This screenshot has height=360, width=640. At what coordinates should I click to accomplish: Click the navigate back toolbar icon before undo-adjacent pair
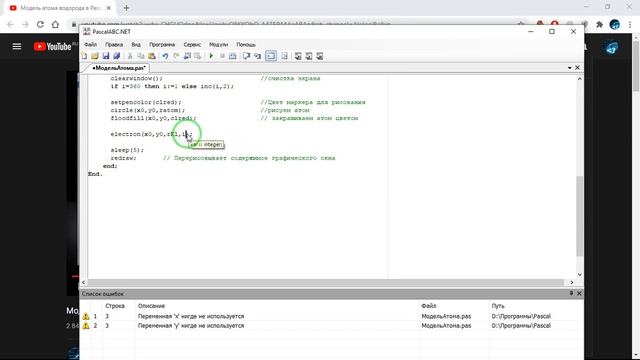coord(187,56)
